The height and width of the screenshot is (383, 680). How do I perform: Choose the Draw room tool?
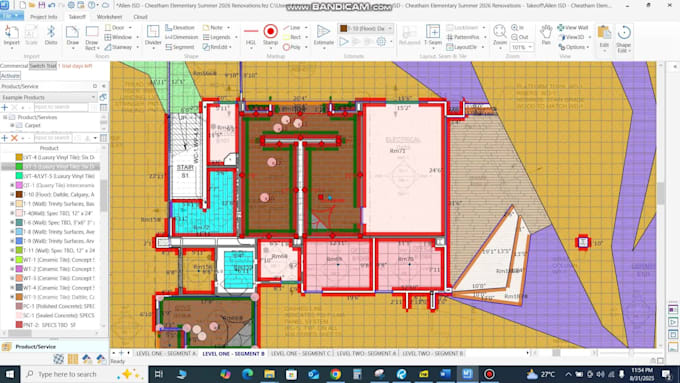click(72, 36)
